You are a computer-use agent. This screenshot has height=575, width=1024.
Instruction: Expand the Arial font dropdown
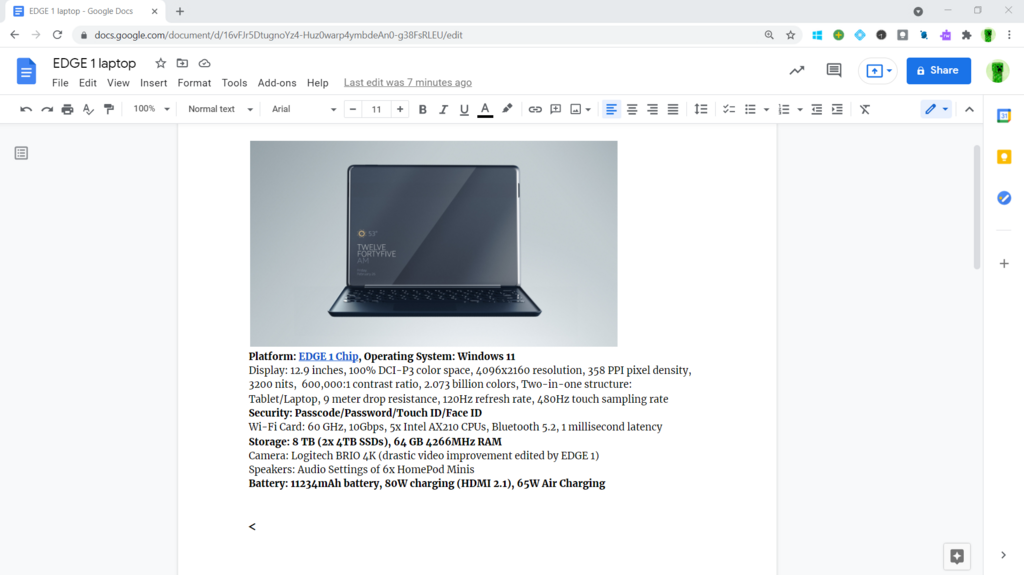click(x=304, y=109)
